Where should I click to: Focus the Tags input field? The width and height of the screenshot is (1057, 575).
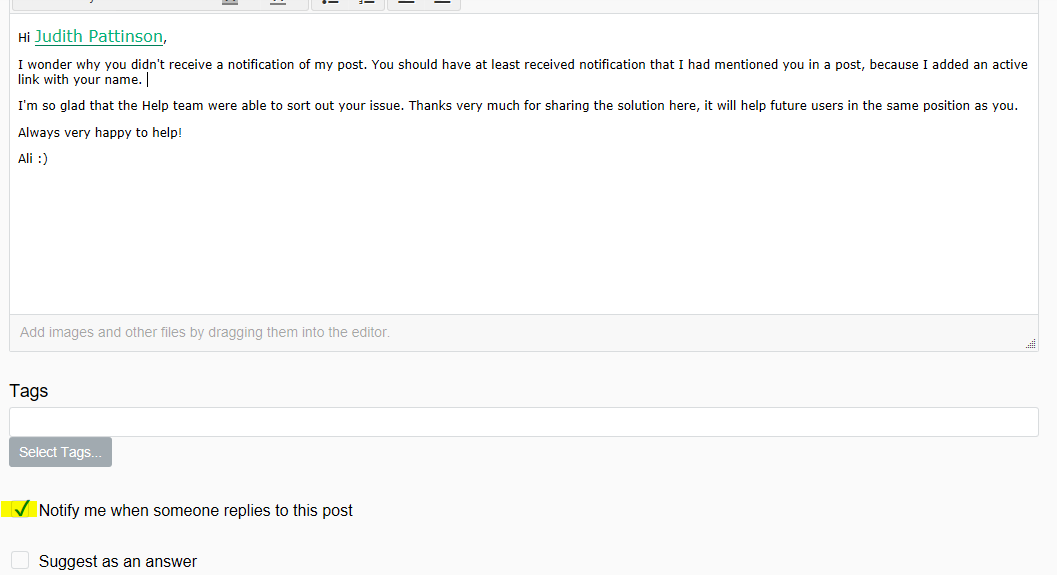[524, 422]
